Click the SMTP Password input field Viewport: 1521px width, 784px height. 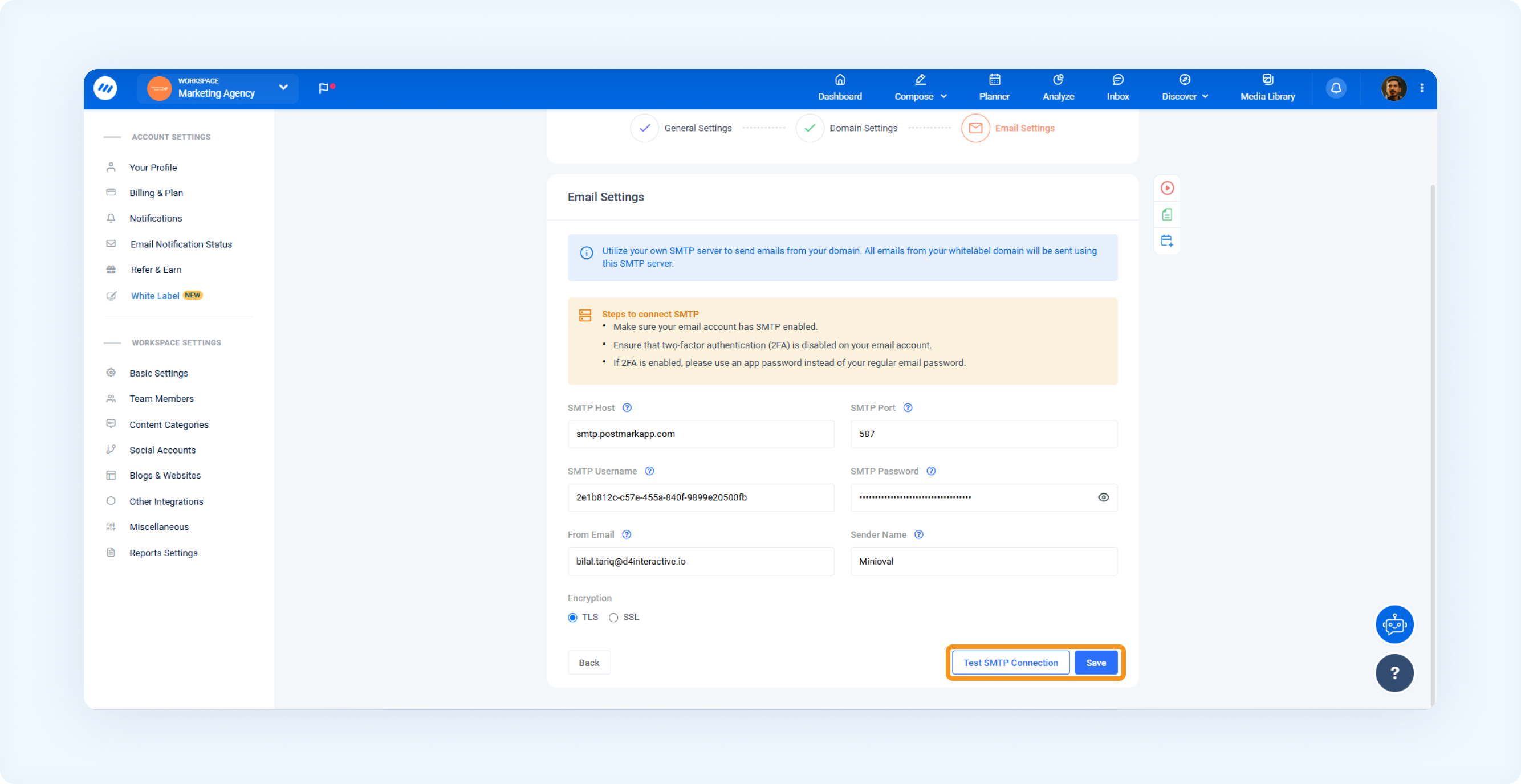pos(984,497)
